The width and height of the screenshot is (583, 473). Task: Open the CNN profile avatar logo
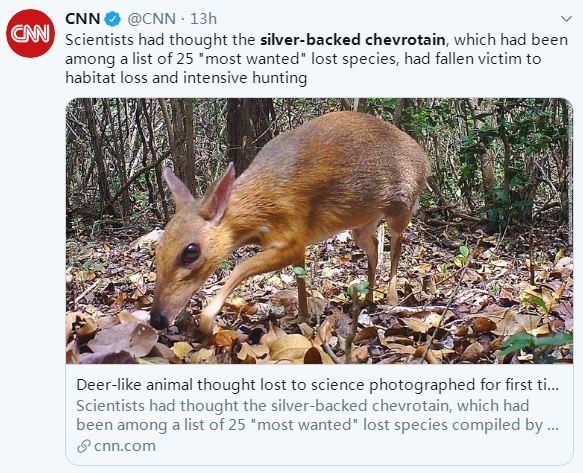point(30,33)
